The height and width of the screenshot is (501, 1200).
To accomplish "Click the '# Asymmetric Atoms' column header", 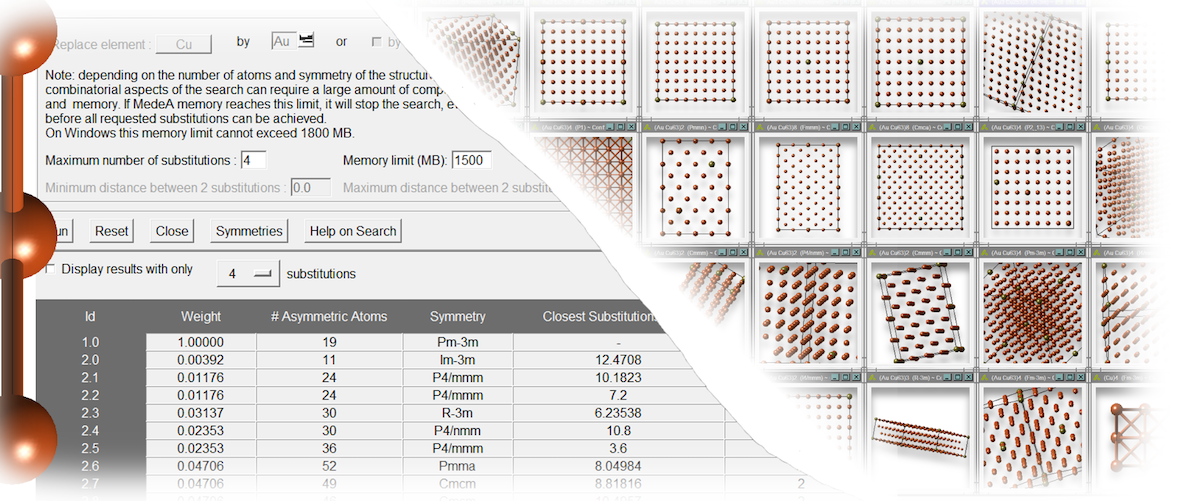I will click(329, 316).
